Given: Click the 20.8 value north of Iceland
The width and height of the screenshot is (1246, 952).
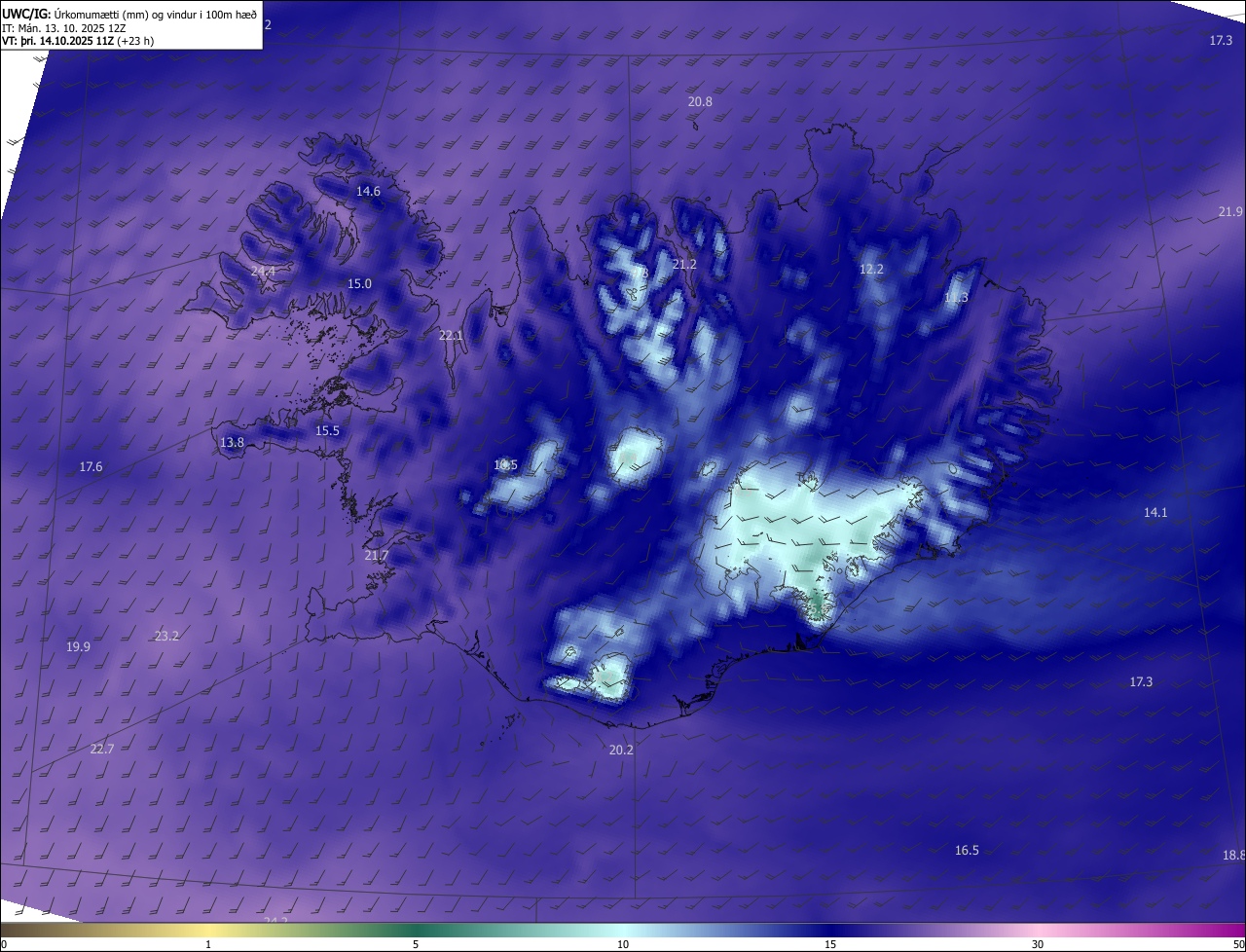Looking at the screenshot, I should [x=700, y=102].
